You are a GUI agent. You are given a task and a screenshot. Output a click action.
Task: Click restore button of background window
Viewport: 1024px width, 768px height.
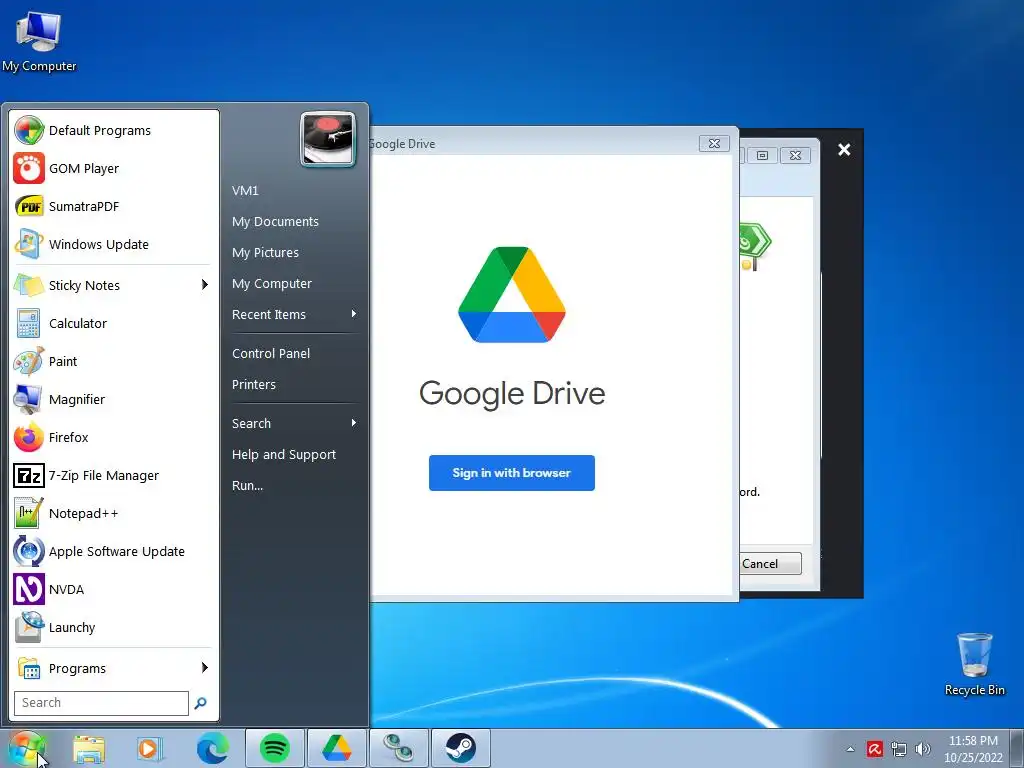tap(762, 155)
